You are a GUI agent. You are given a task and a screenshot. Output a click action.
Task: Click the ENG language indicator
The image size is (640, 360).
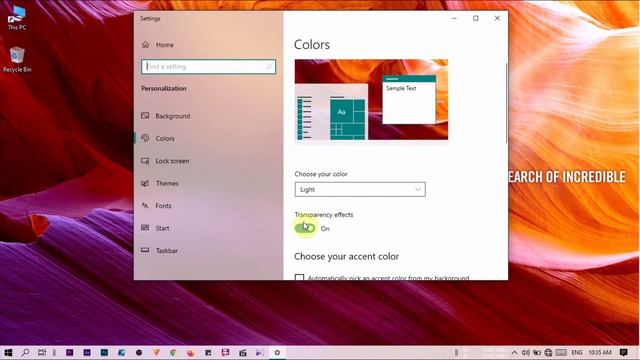click(x=577, y=352)
